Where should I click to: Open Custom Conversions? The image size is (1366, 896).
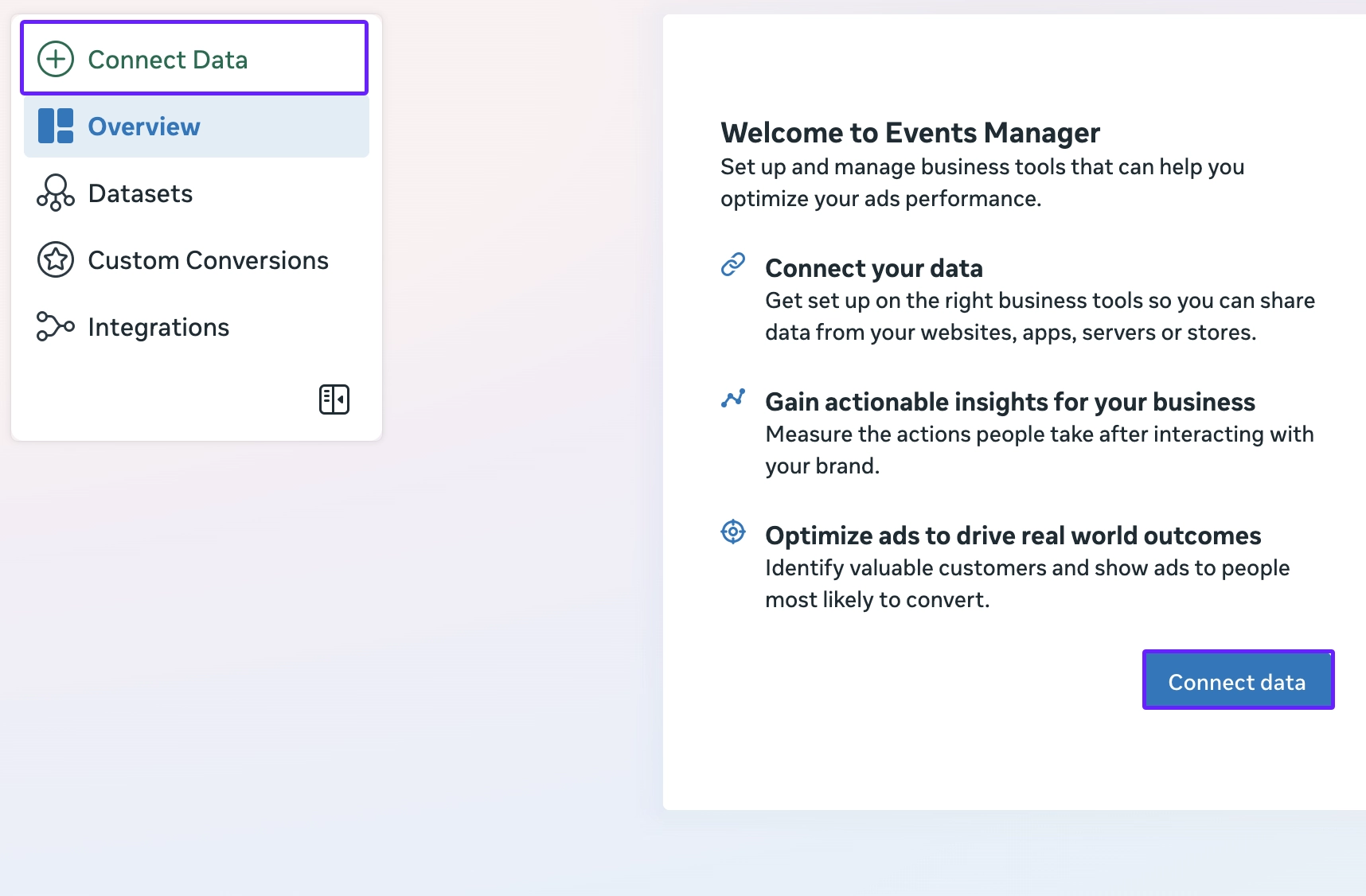point(209,259)
